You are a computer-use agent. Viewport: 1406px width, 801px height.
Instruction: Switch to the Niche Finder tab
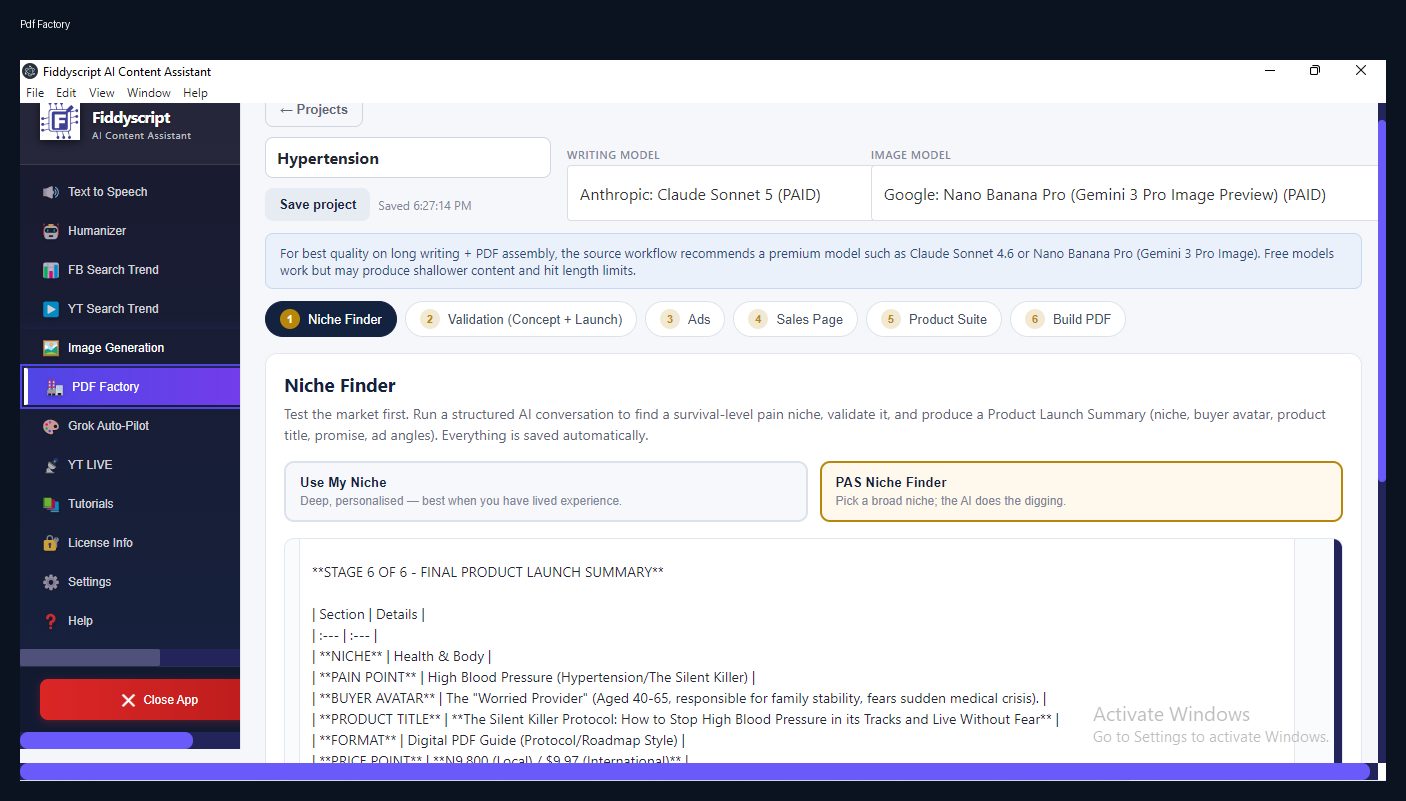click(x=331, y=319)
